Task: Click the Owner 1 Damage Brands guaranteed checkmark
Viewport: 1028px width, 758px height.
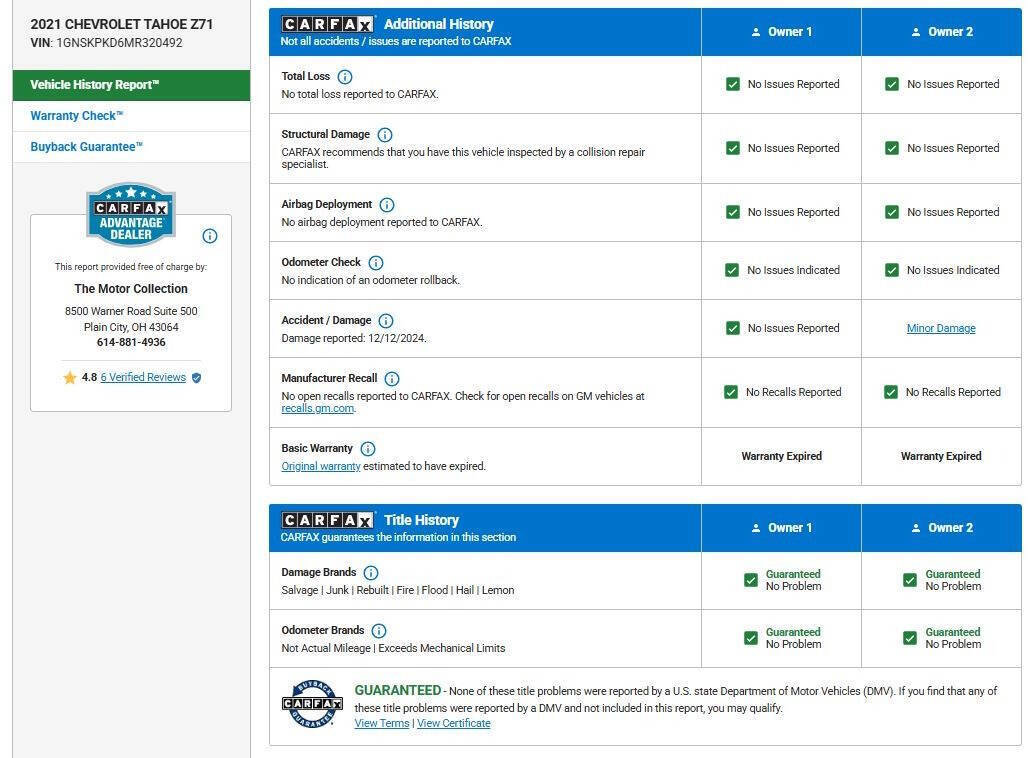Action: 751,580
